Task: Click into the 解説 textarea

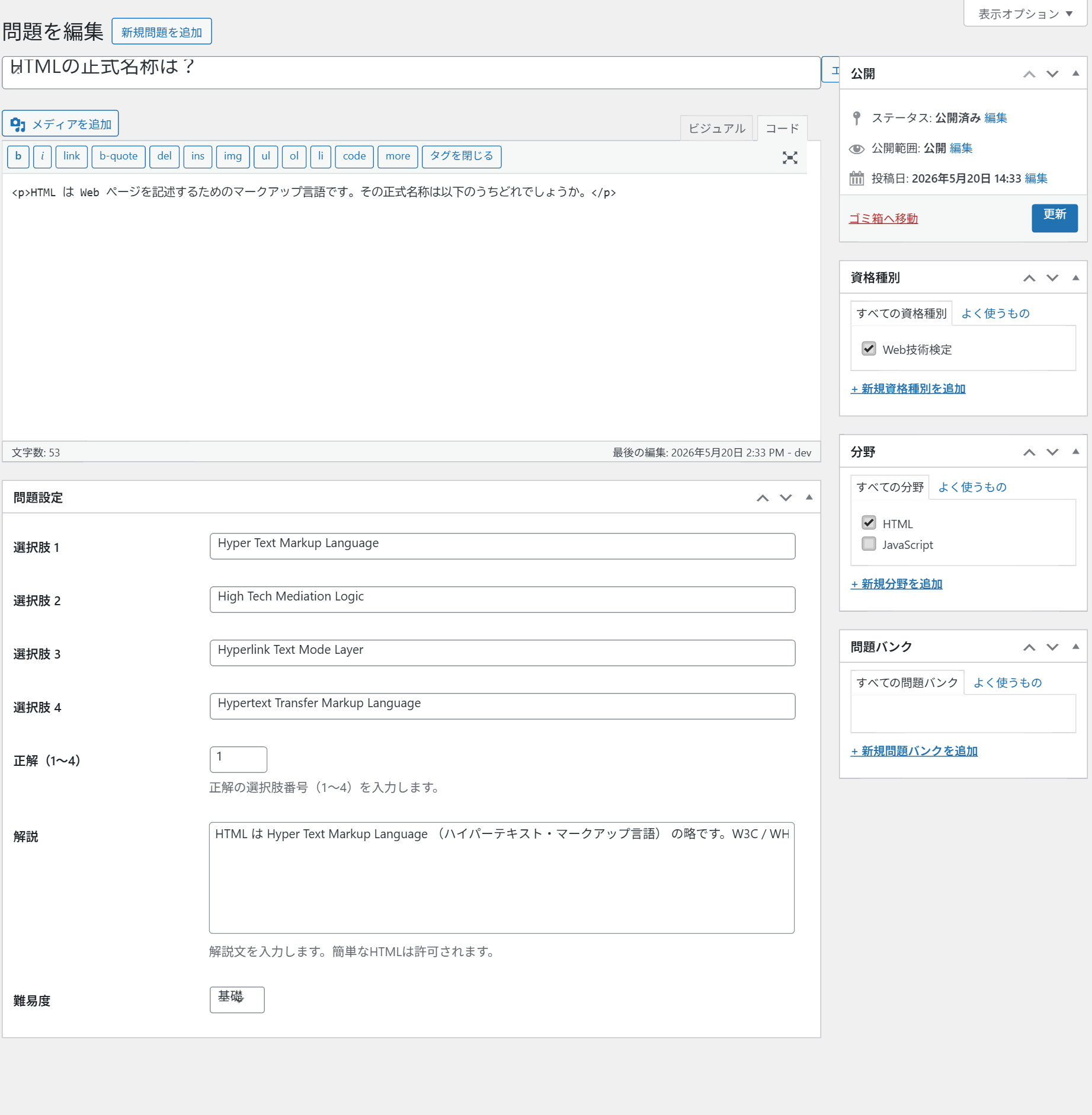Action: point(502,878)
